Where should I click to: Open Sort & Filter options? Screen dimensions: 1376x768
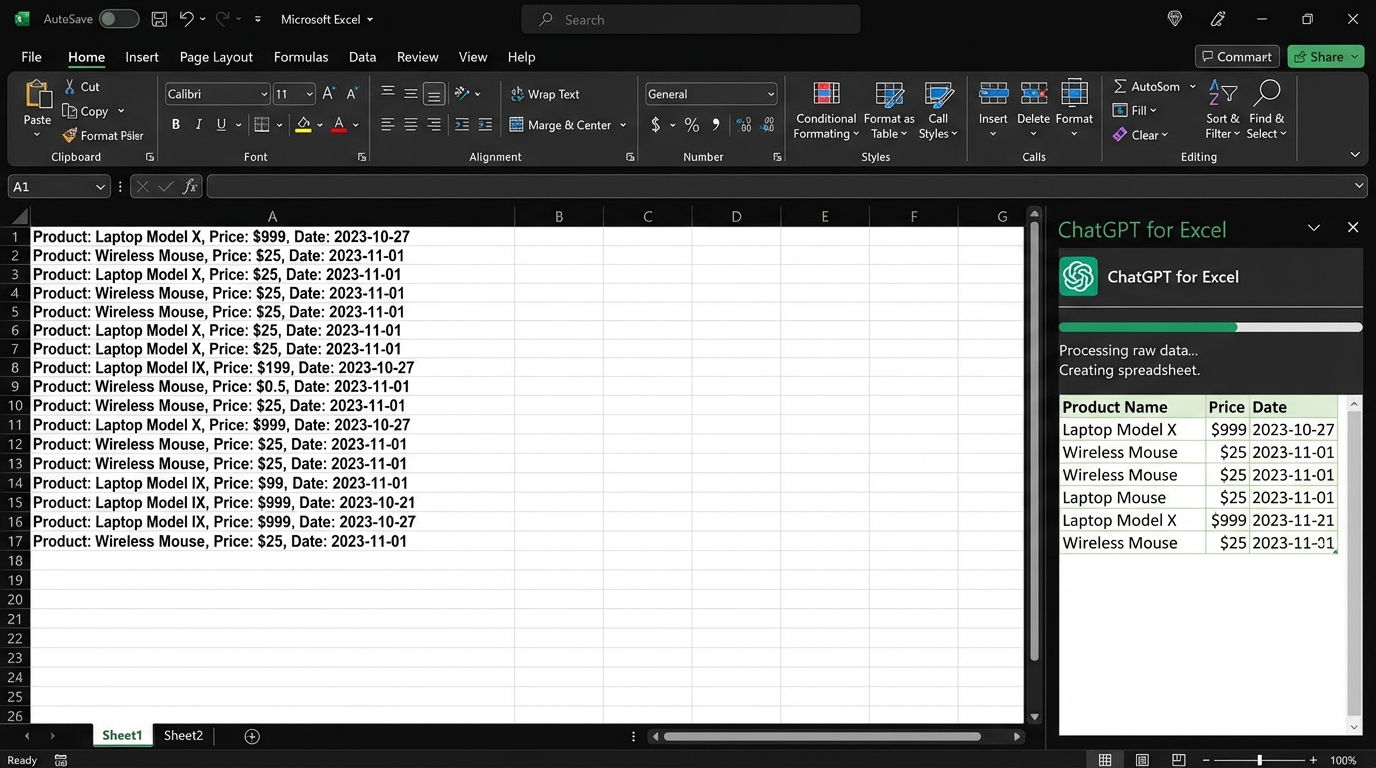click(x=1221, y=108)
